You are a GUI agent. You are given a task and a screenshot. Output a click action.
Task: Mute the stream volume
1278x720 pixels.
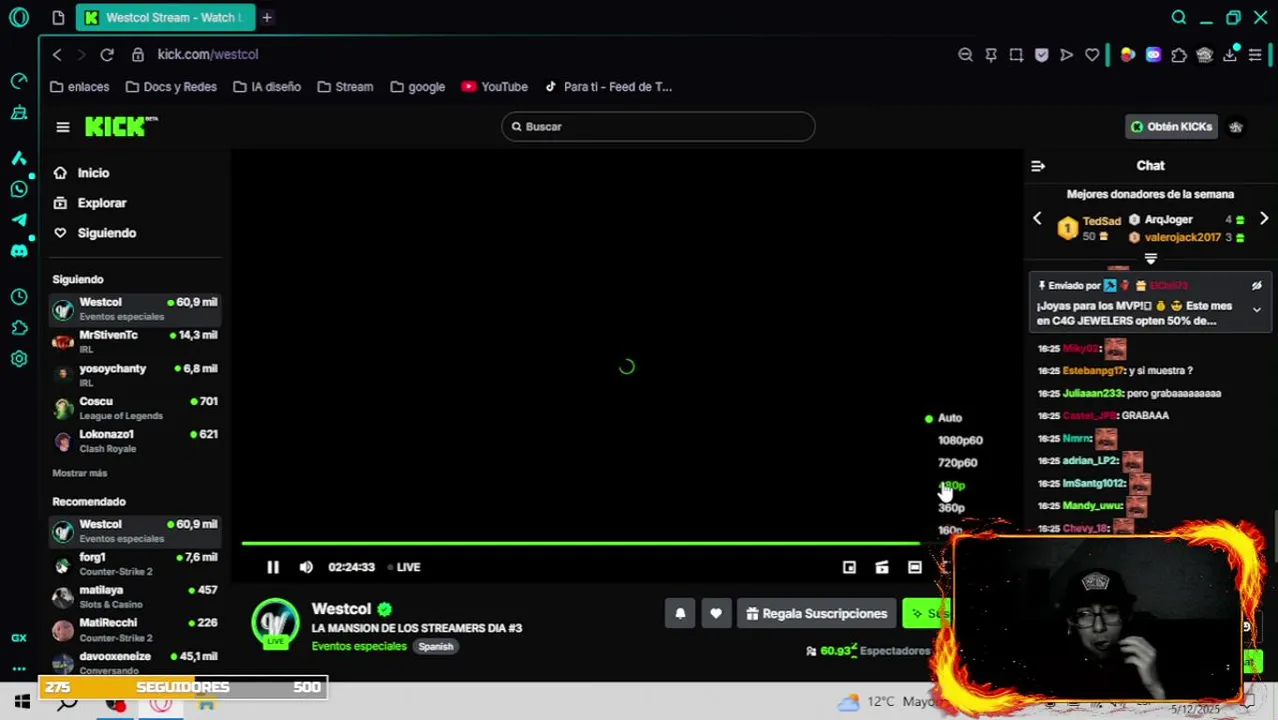coord(306,567)
